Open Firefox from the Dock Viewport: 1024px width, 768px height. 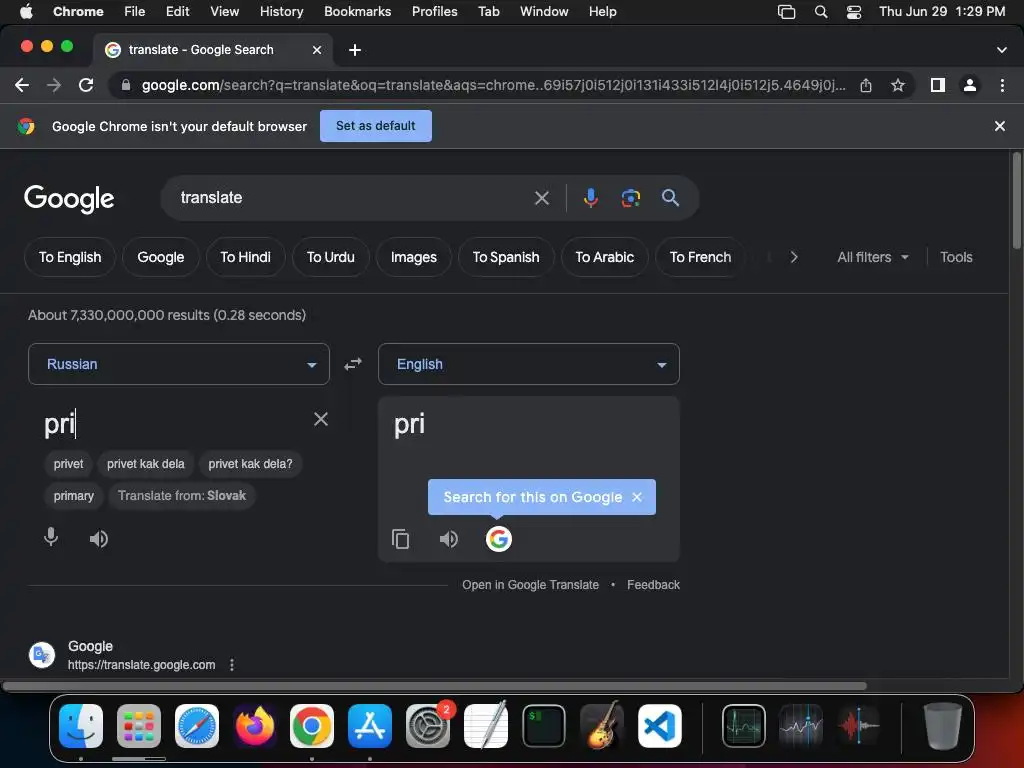[x=255, y=726]
